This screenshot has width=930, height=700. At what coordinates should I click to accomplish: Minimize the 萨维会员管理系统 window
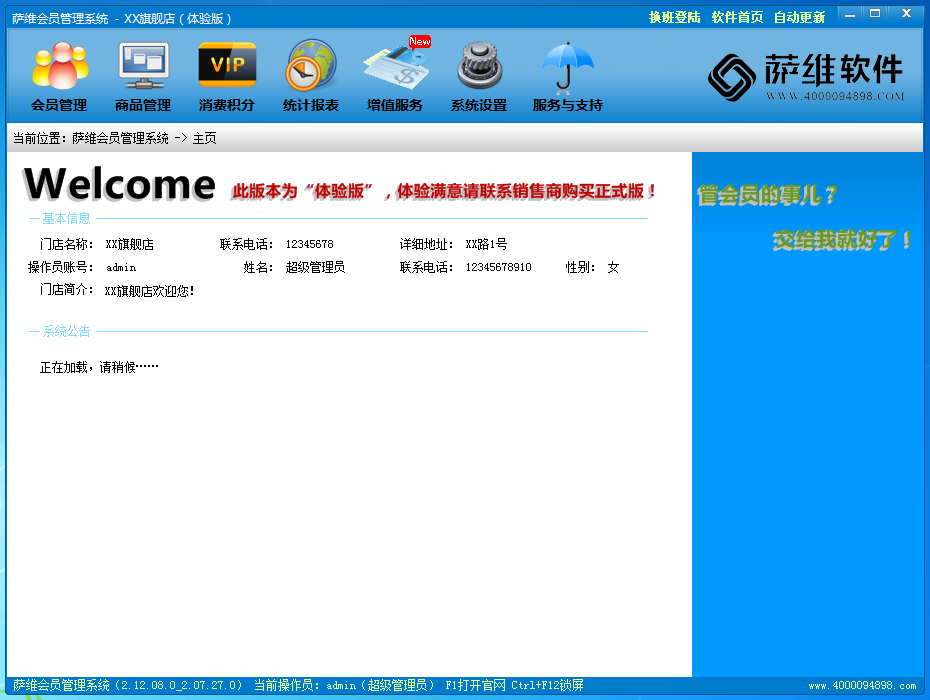click(850, 14)
